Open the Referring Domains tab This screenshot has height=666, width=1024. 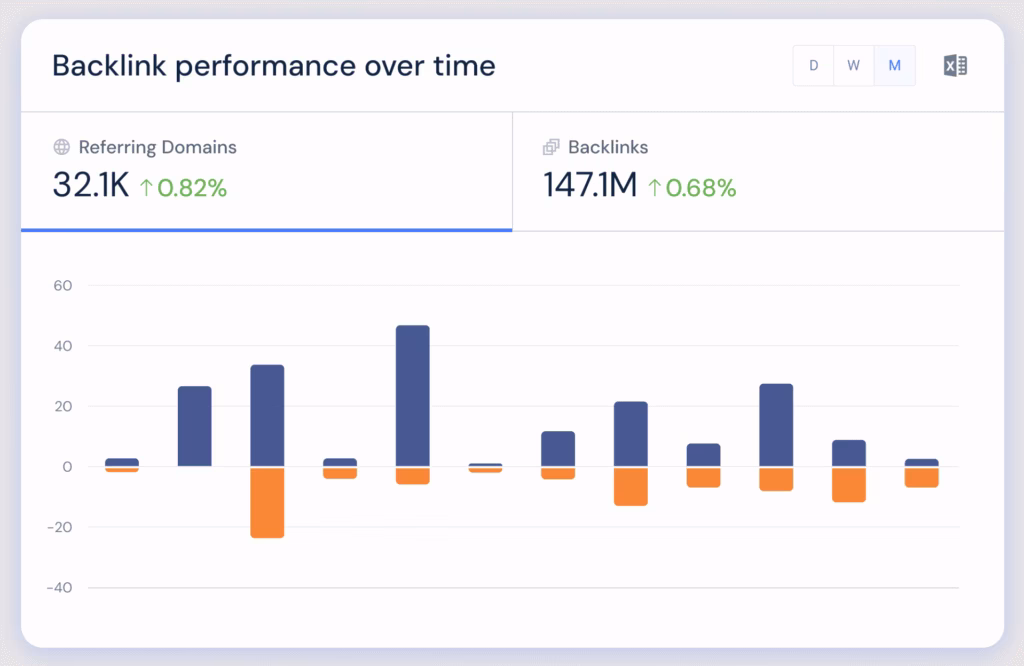coord(158,147)
